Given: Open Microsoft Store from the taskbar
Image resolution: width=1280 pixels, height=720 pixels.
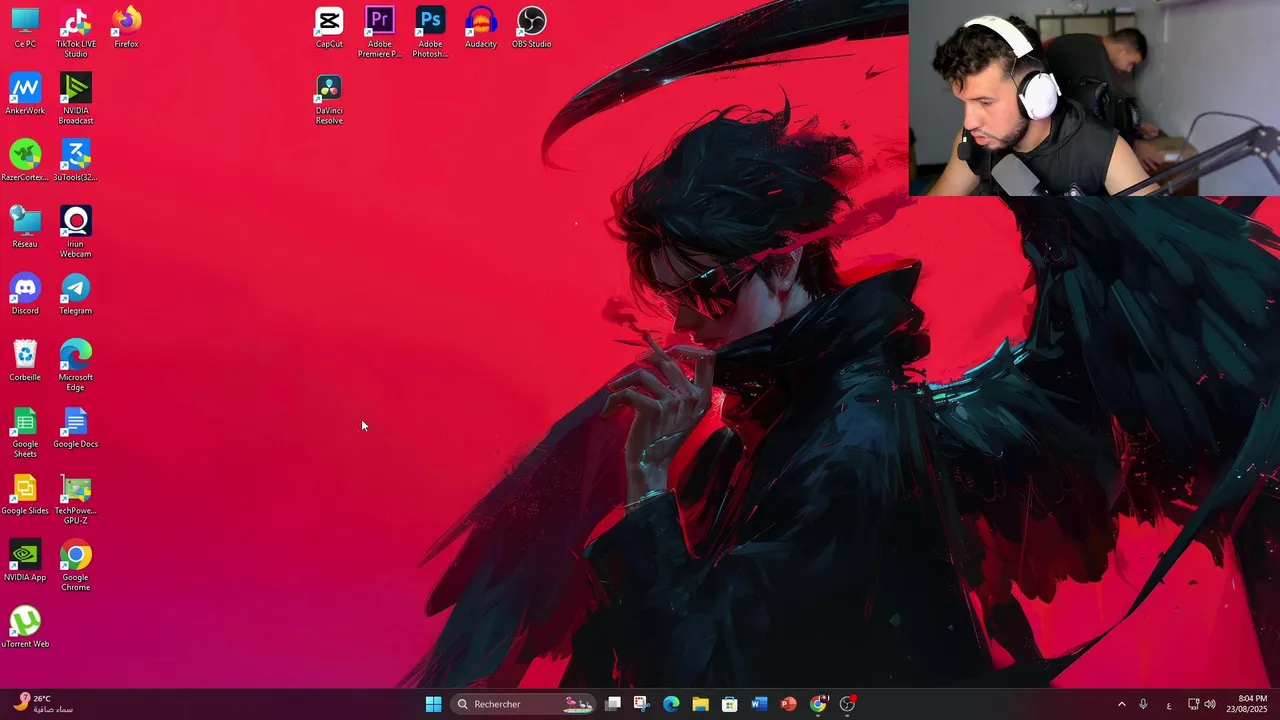Looking at the screenshot, I should [x=729, y=704].
